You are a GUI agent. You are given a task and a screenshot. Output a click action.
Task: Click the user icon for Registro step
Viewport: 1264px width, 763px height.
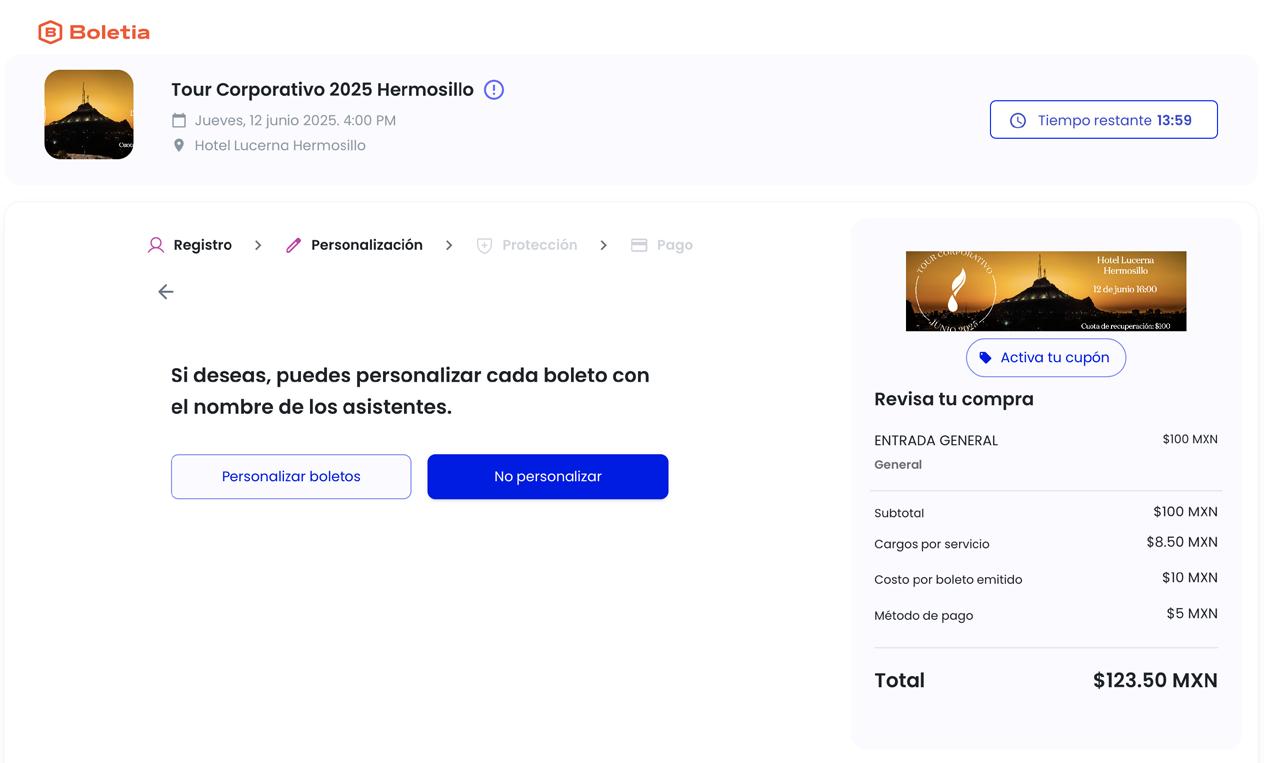pyautogui.click(x=156, y=245)
